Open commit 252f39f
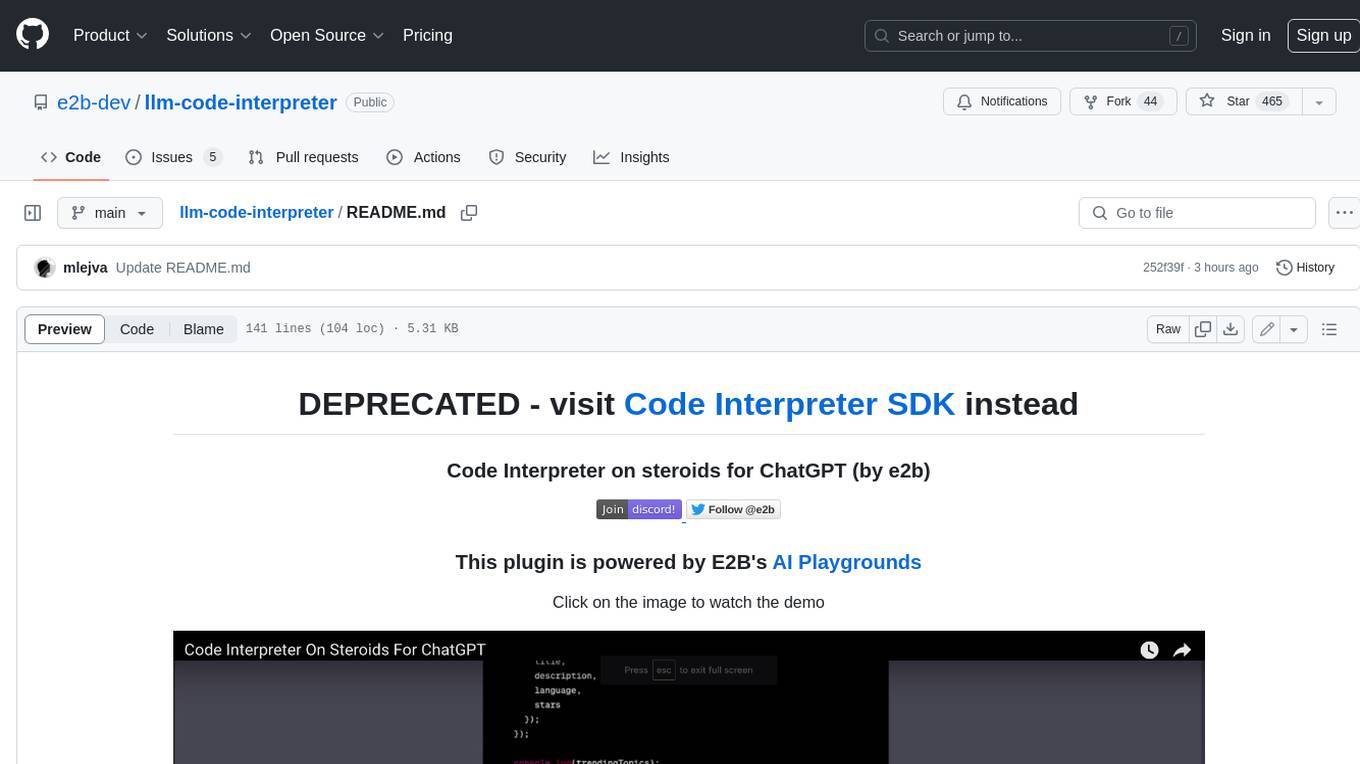 pos(1163,267)
